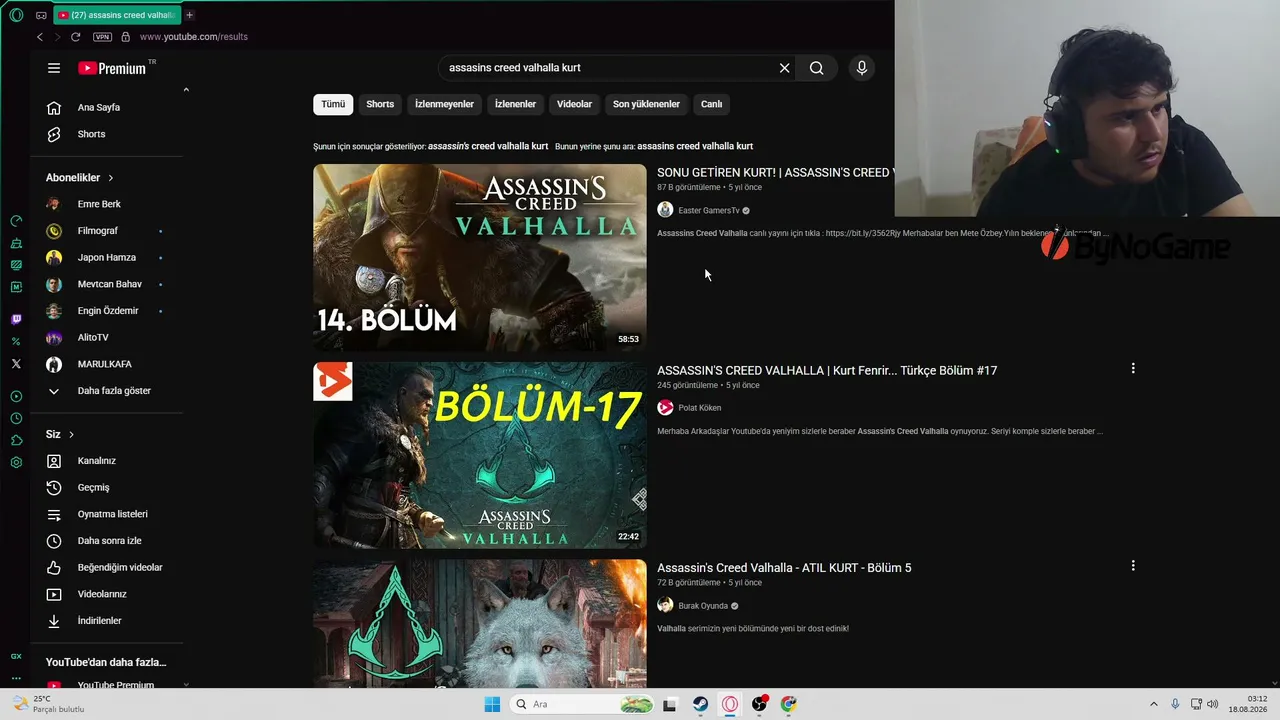Visit the Burak Oyunda channel
Image resolution: width=1280 pixels, height=720 pixels.
pyautogui.click(x=703, y=606)
